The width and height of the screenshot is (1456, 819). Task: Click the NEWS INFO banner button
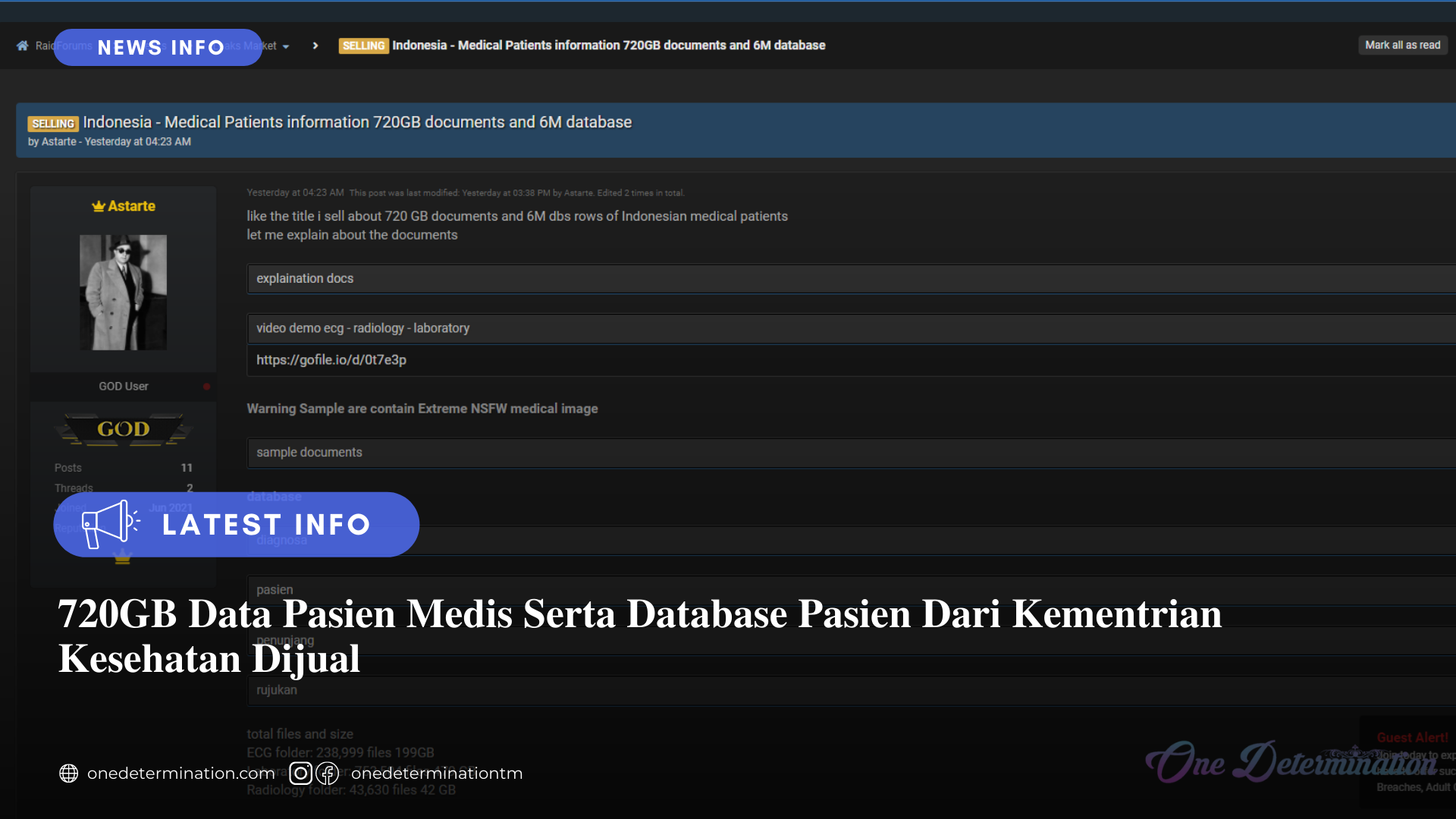pos(158,47)
